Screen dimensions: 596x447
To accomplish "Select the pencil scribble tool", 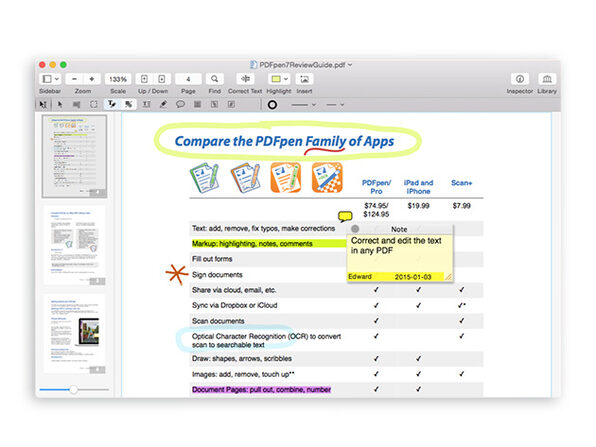I will (x=163, y=104).
